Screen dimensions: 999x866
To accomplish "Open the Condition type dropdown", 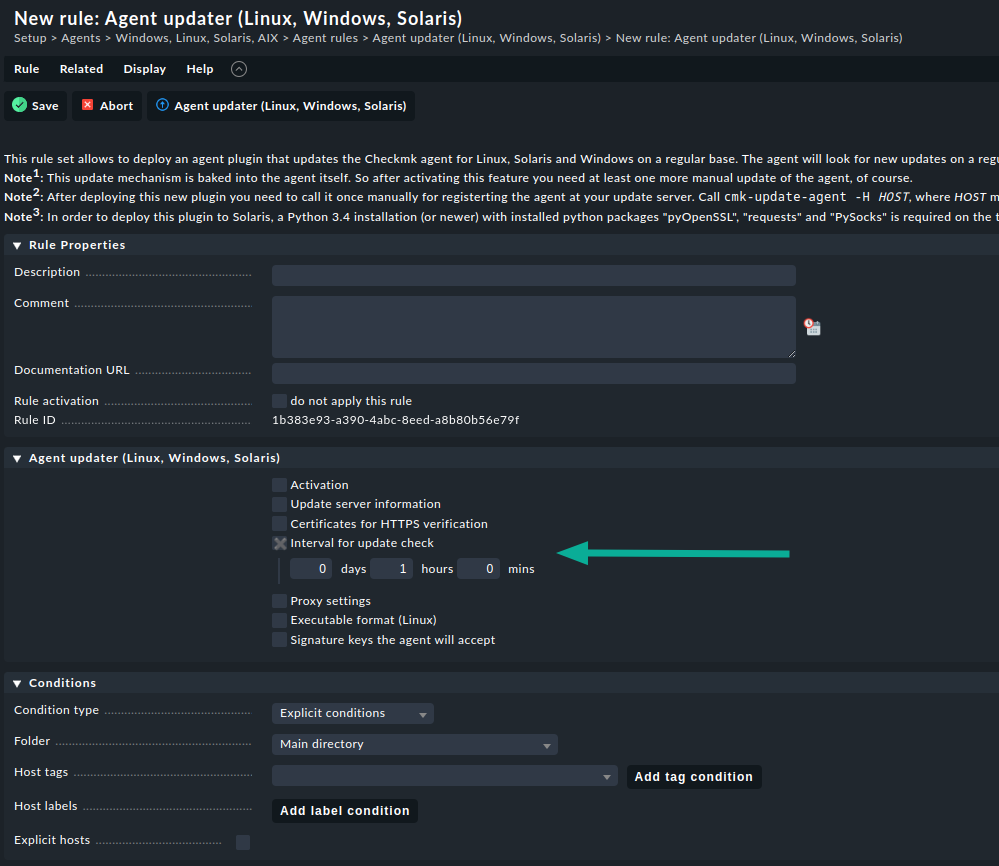I will pyautogui.click(x=352, y=713).
